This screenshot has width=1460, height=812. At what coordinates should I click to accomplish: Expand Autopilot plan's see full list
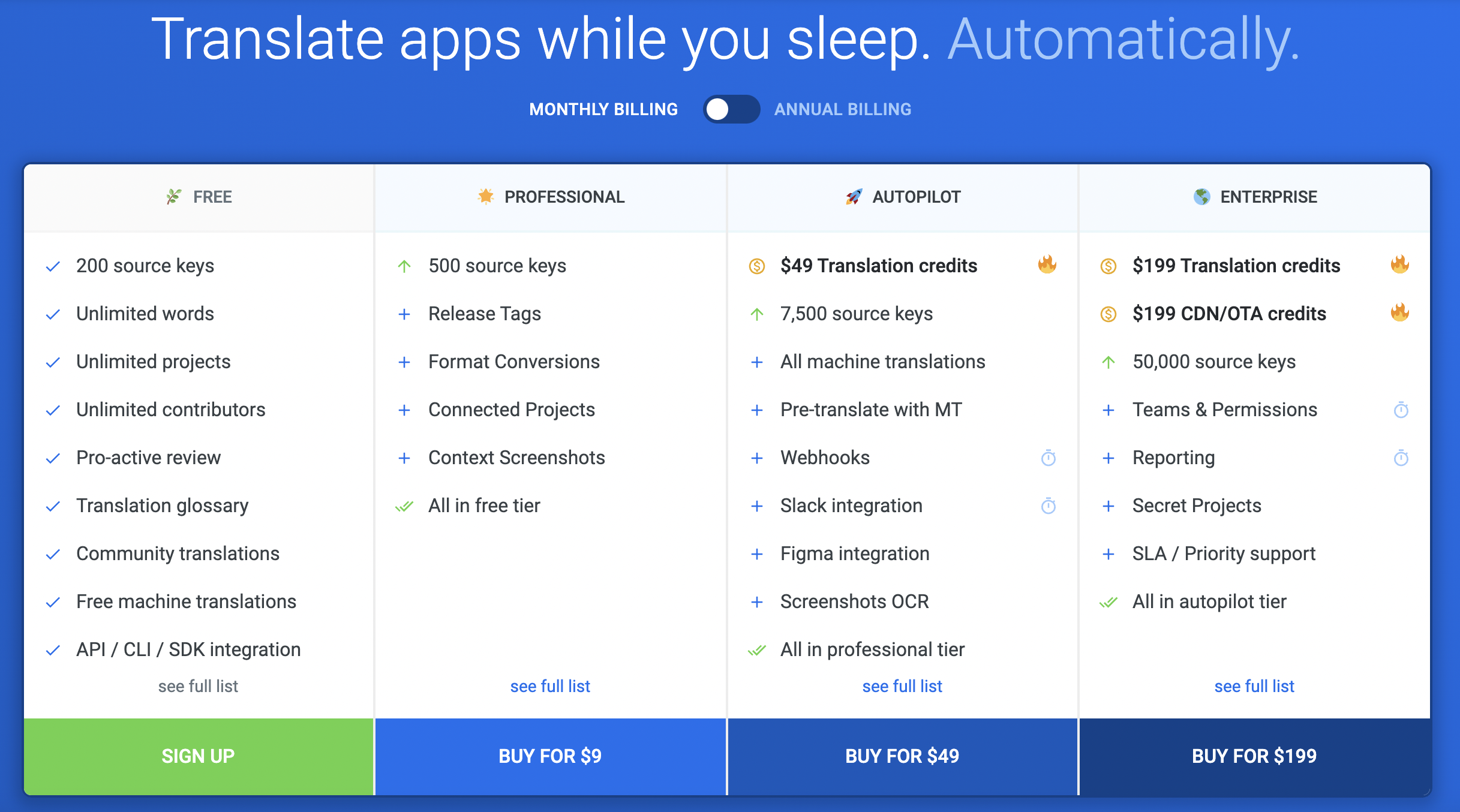[x=902, y=686]
